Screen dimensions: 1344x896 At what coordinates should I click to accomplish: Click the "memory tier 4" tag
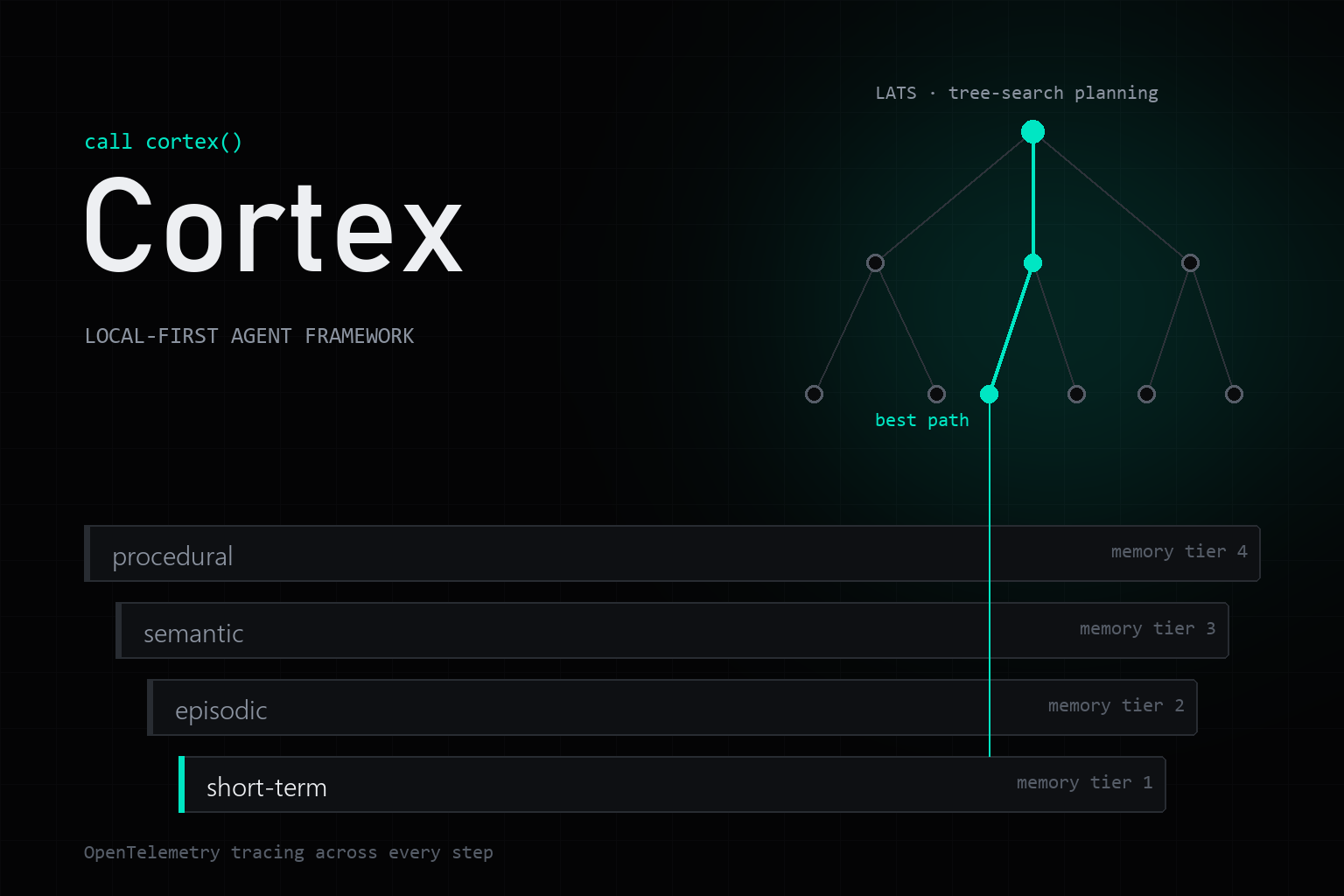tap(1179, 551)
